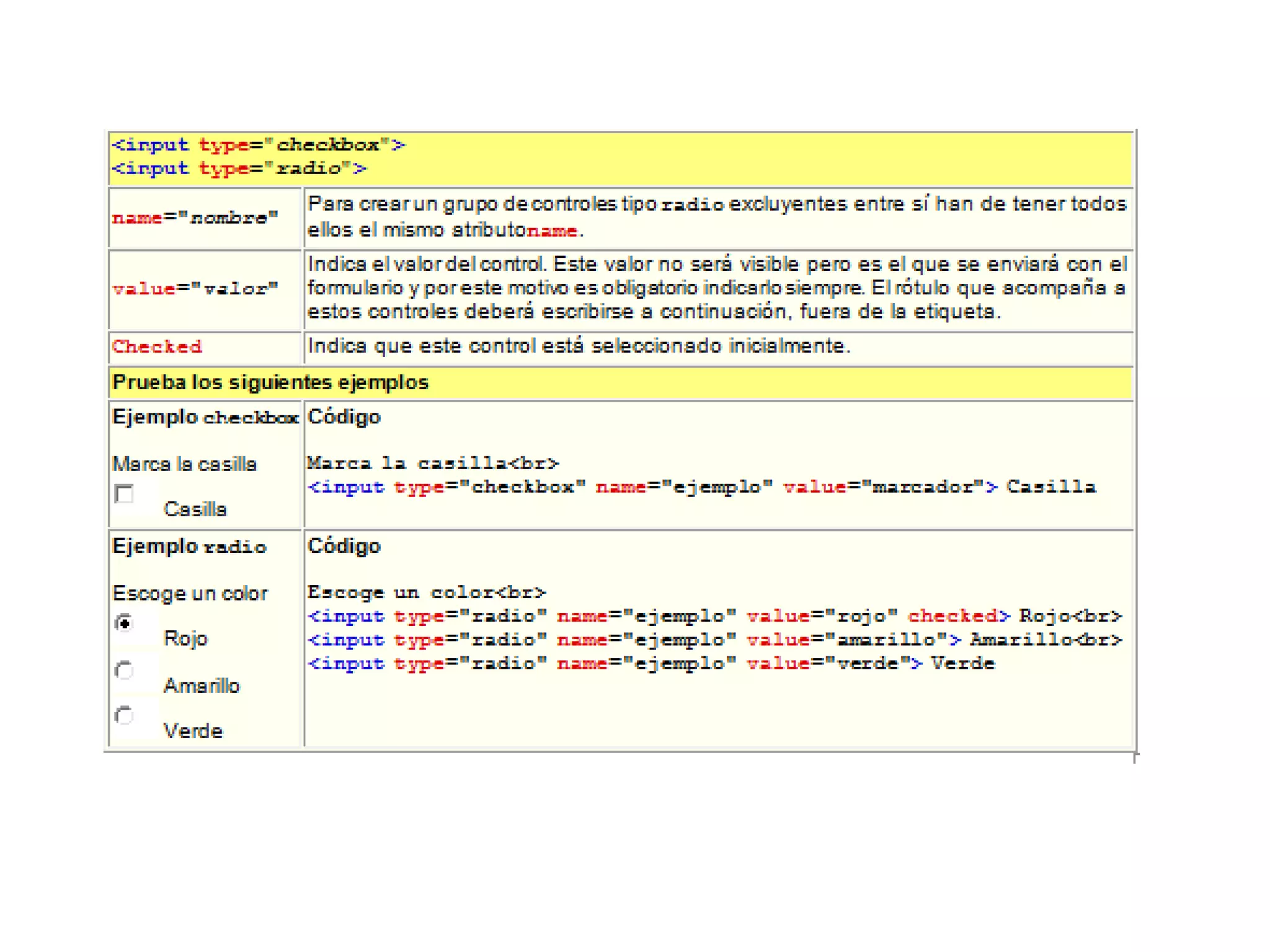This screenshot has width=1270, height=952.
Task: Click the 'Prueba los siguientes ejemplos' yellow heading
Action: 270,382
